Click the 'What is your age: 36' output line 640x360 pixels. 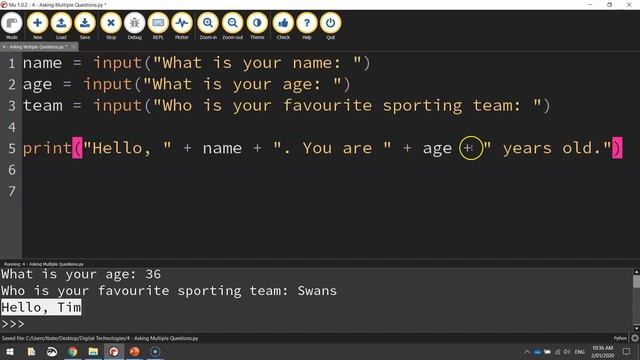(x=81, y=274)
